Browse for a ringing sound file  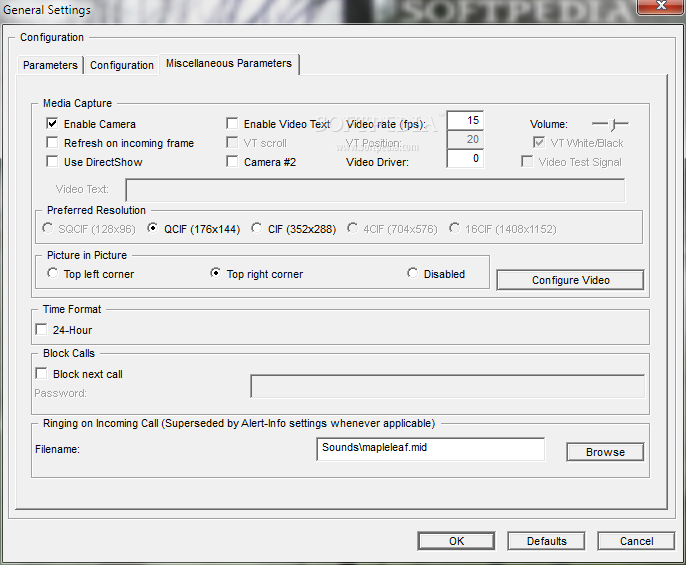click(x=605, y=452)
